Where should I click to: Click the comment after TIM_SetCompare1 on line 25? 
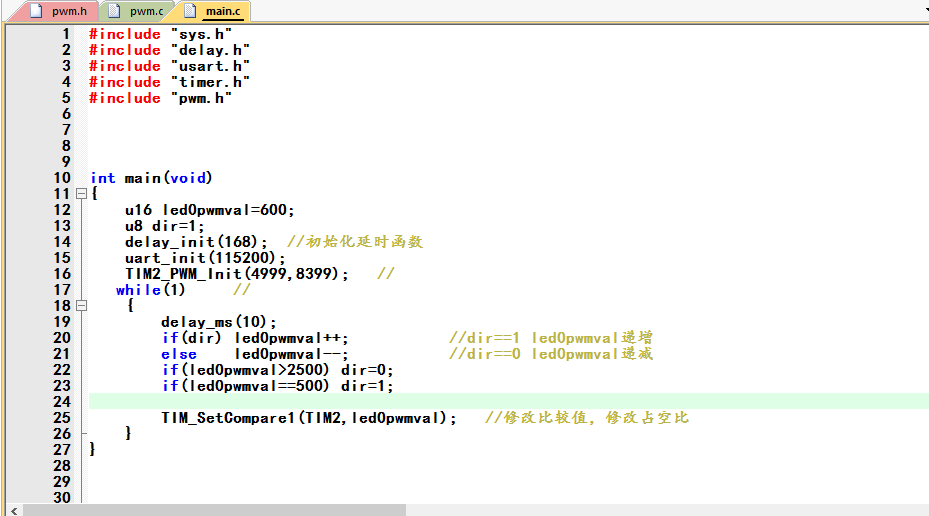pyautogui.click(x=587, y=418)
